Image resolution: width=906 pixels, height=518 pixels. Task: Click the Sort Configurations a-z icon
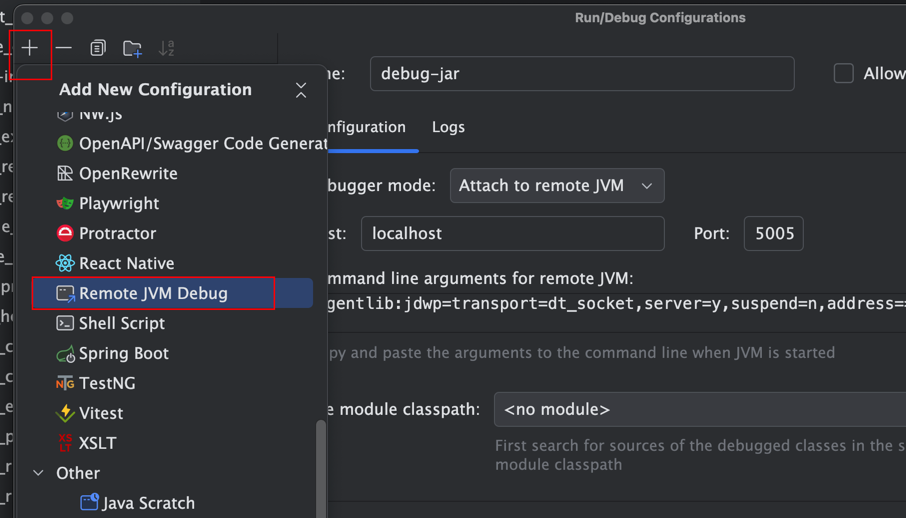coord(166,48)
